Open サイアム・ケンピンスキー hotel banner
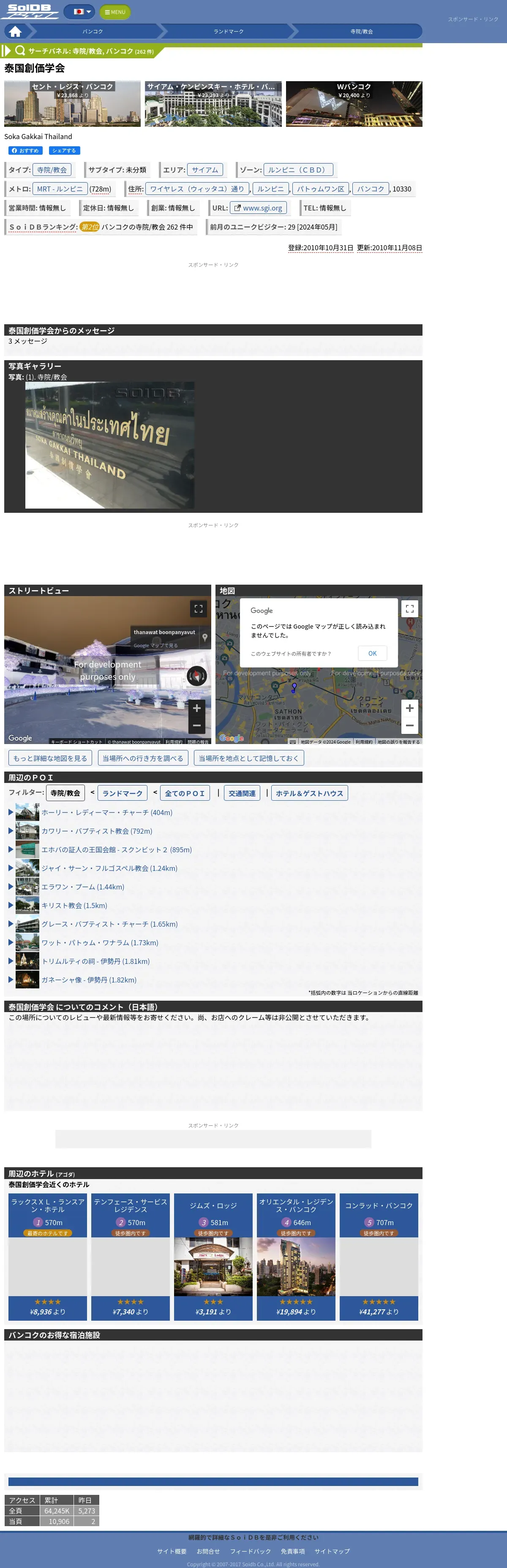The width and height of the screenshot is (507, 1568). pos(213,104)
